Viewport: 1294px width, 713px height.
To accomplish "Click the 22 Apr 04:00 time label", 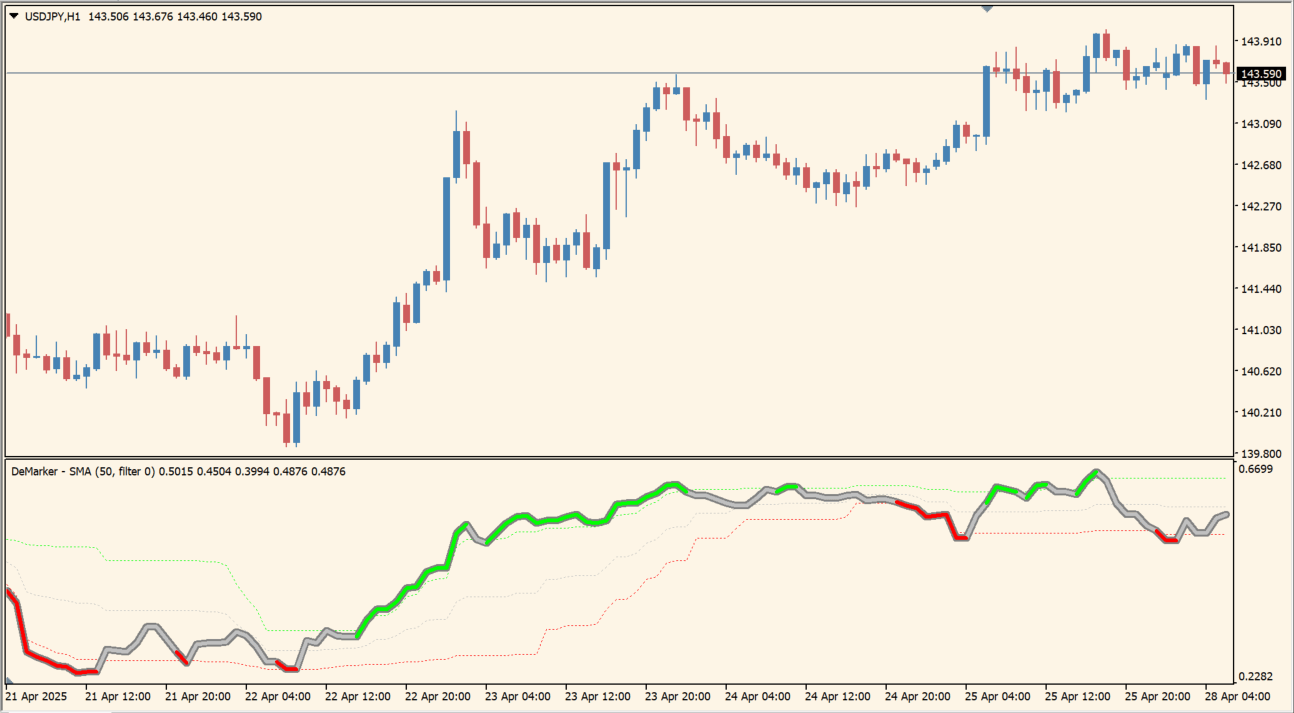I will [278, 695].
